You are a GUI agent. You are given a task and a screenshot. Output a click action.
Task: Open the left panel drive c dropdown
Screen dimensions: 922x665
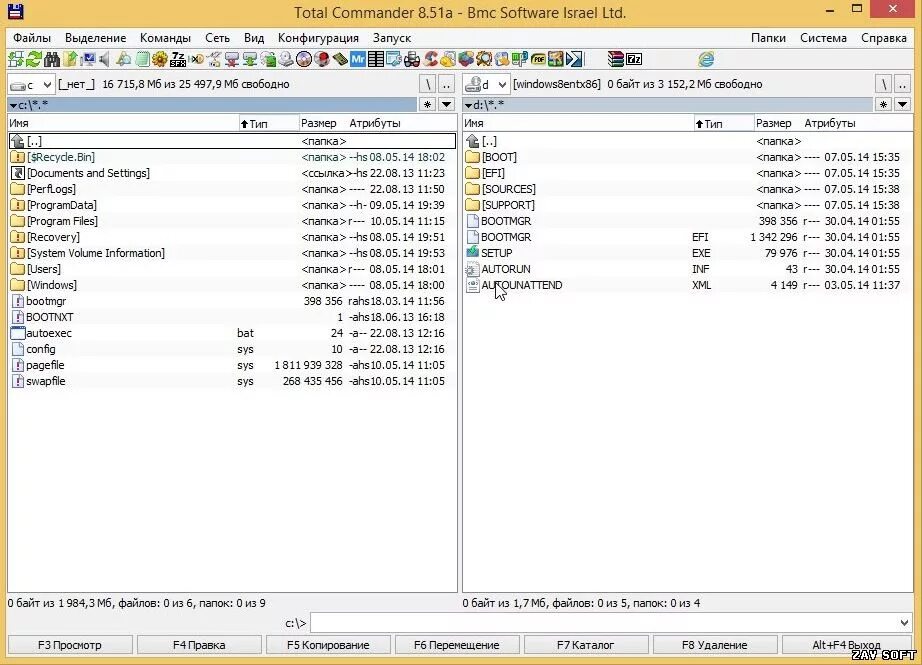tap(31, 85)
